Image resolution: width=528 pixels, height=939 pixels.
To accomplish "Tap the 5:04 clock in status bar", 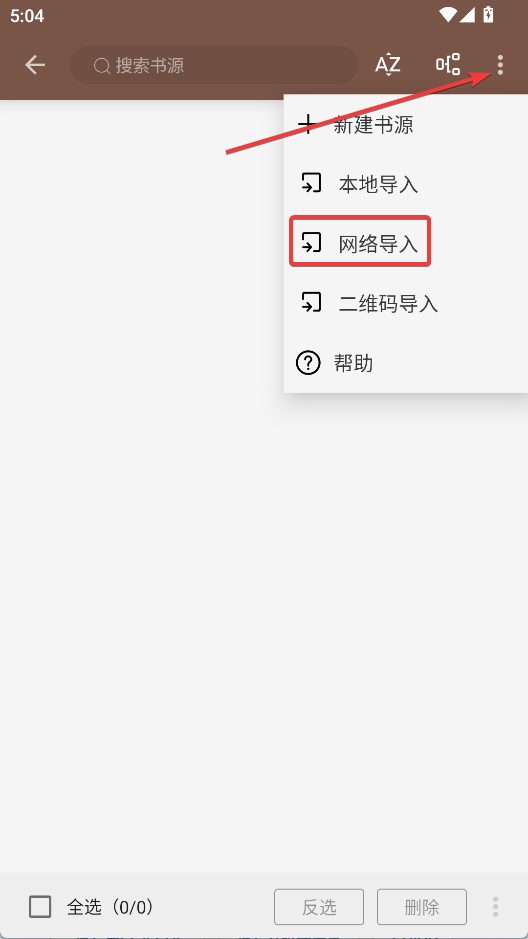I will click(x=27, y=16).
